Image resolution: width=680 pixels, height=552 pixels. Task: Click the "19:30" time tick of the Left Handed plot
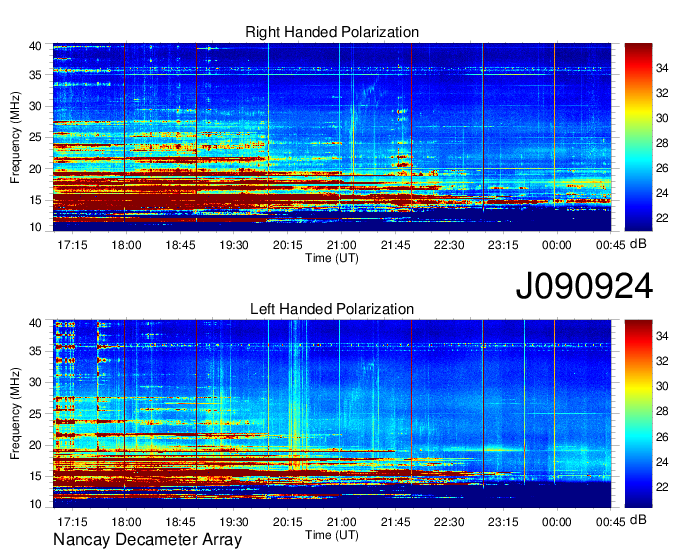234,522
